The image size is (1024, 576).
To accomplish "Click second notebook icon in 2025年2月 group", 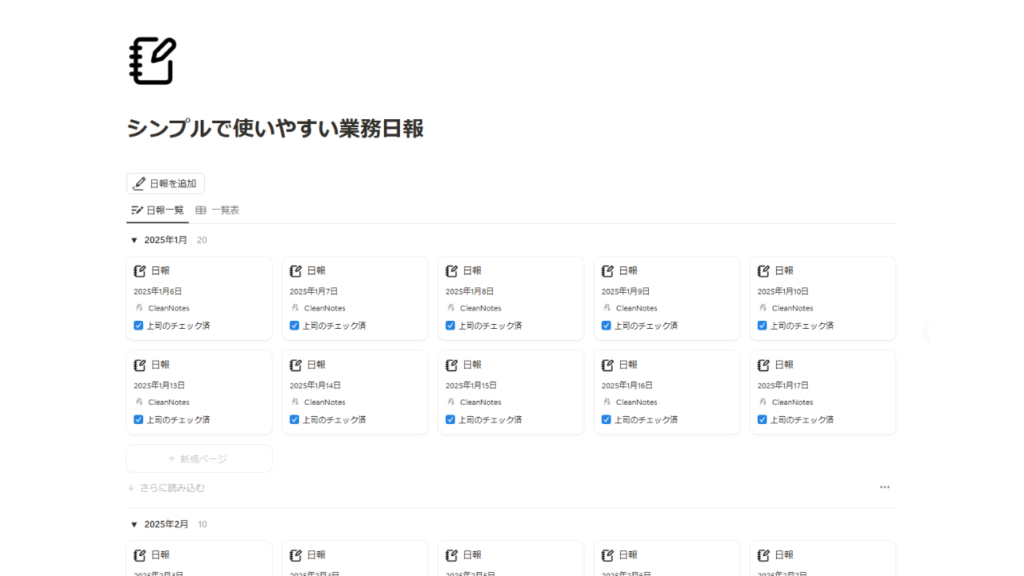I will pyautogui.click(x=296, y=555).
